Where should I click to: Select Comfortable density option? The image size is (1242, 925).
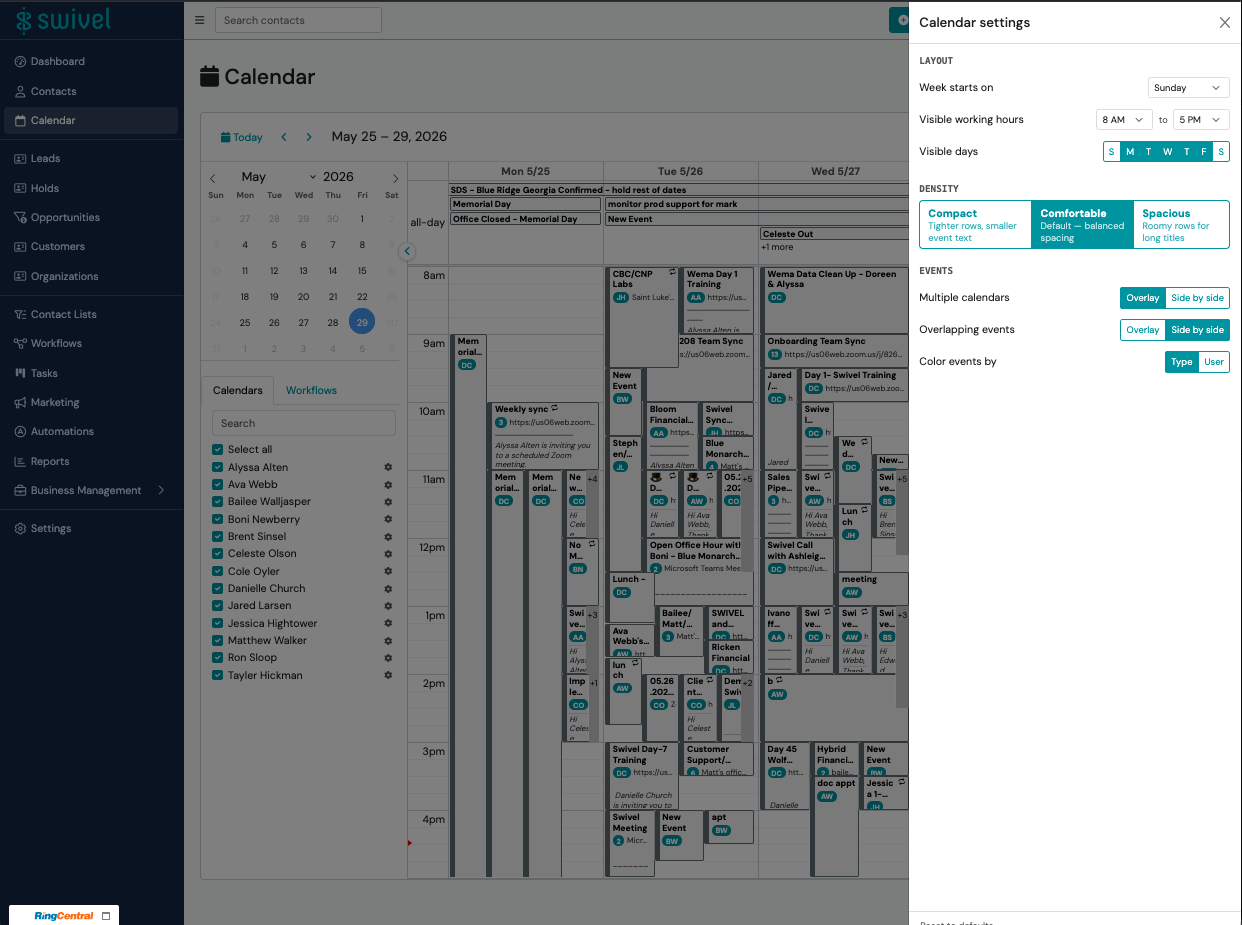point(1082,225)
